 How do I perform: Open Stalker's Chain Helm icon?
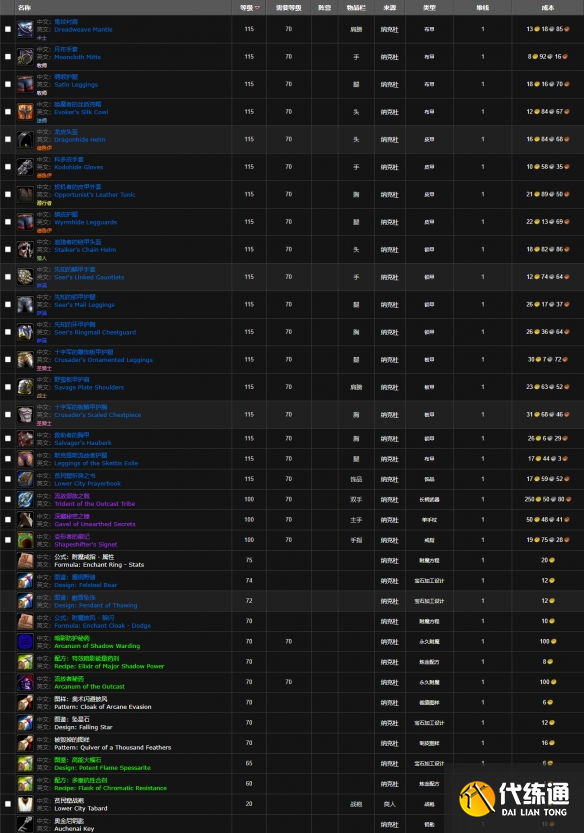pos(25,249)
